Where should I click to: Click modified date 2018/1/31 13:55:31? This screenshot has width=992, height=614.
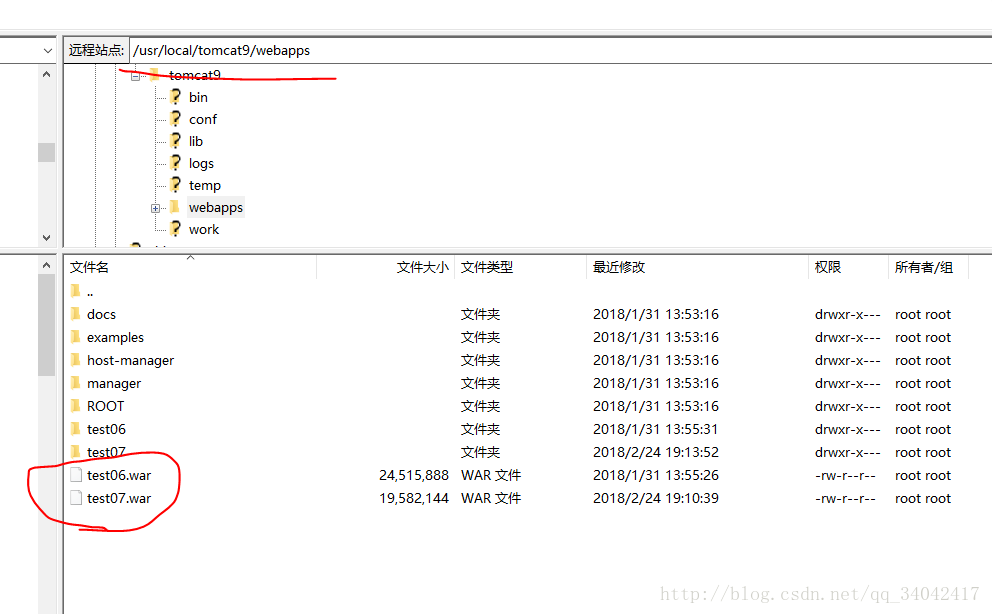pyautogui.click(x=655, y=429)
